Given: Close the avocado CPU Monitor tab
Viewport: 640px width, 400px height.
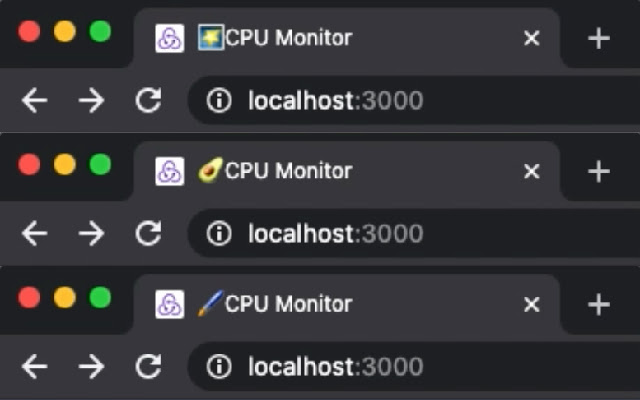Looking at the screenshot, I should point(532,171).
